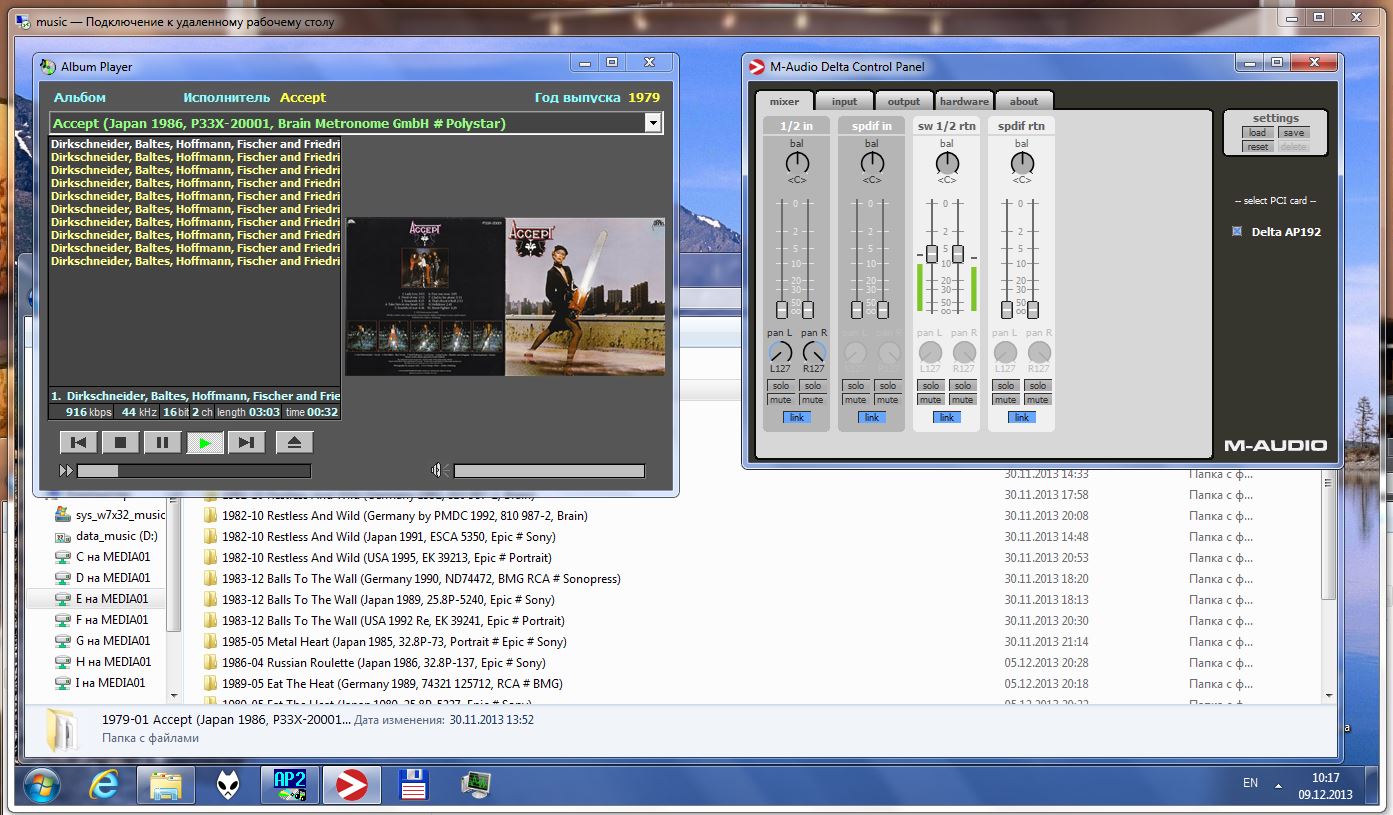Open the album dropdown arrow in Album Player
1393x815 pixels.
coord(652,123)
